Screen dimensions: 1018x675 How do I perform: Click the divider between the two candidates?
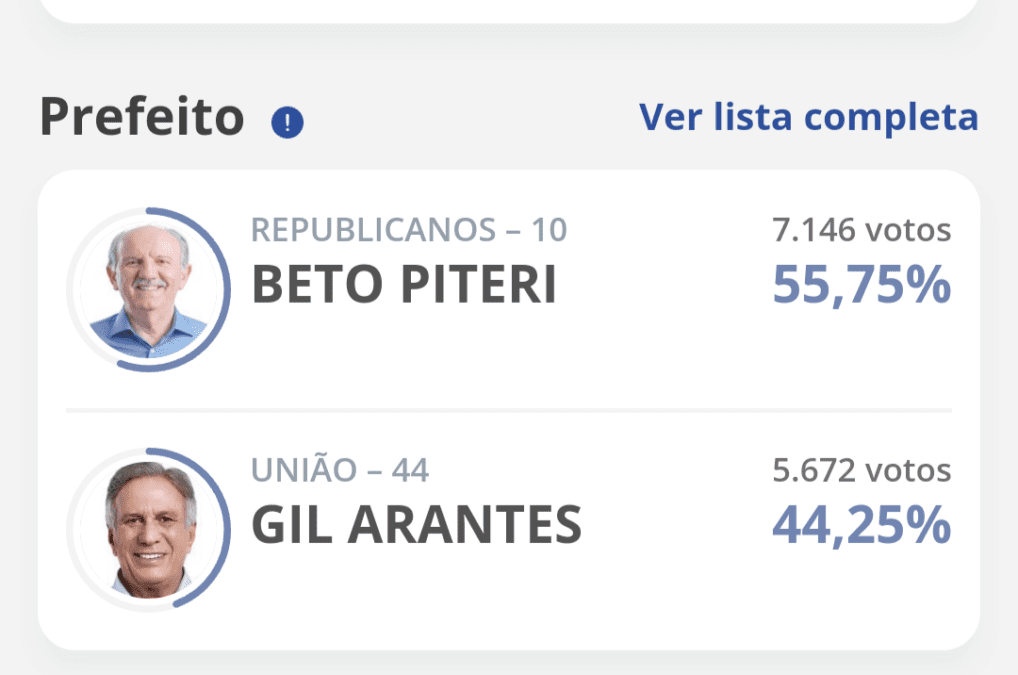click(x=508, y=410)
